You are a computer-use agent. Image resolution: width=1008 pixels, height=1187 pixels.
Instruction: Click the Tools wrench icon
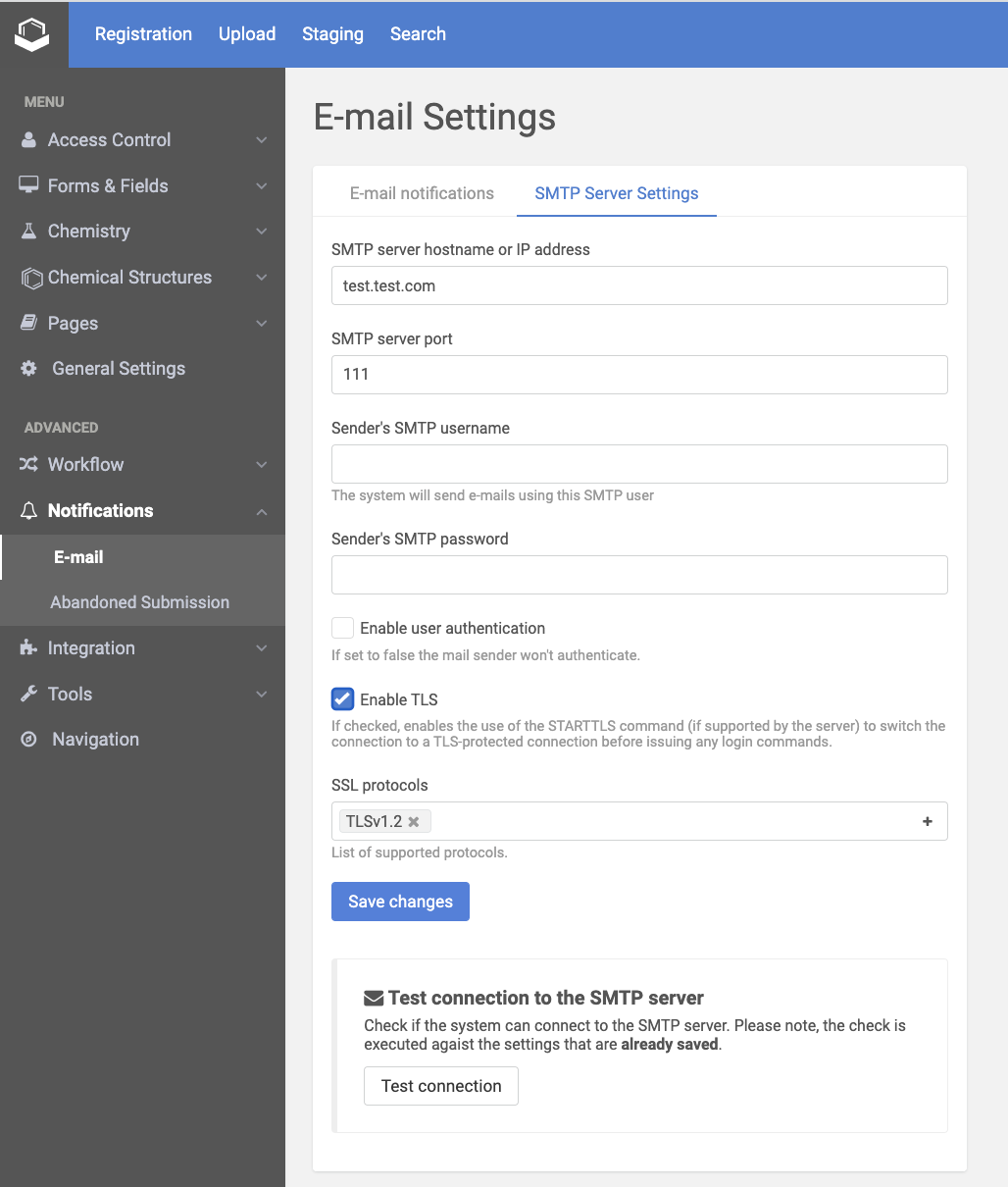(x=29, y=695)
